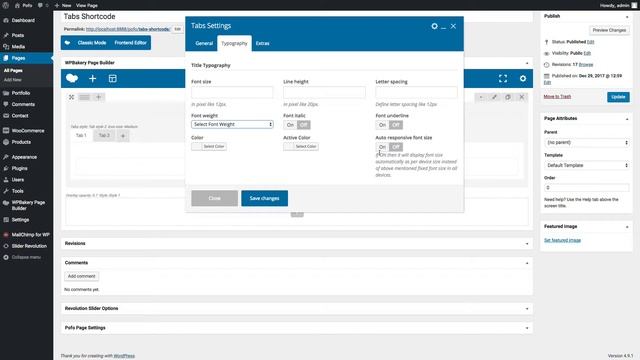
Task: Enter WPBakery fullscreen mode
Action: [503, 78]
